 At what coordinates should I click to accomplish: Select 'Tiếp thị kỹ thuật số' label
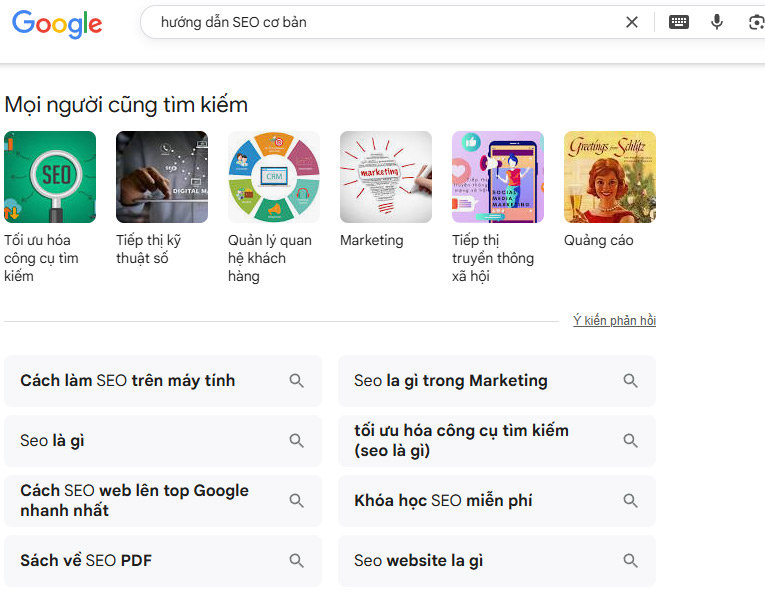coord(148,249)
